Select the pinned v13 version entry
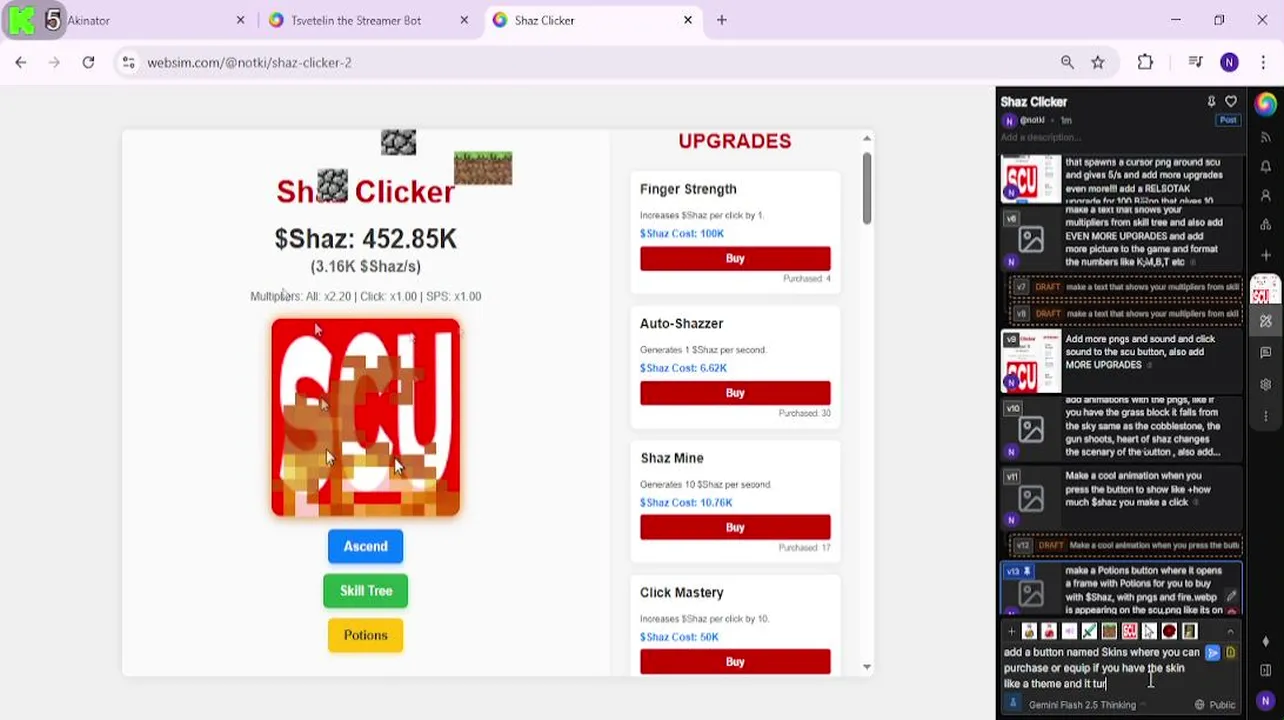Screen dimensions: 1284x720 pyautogui.click(x=1121, y=589)
